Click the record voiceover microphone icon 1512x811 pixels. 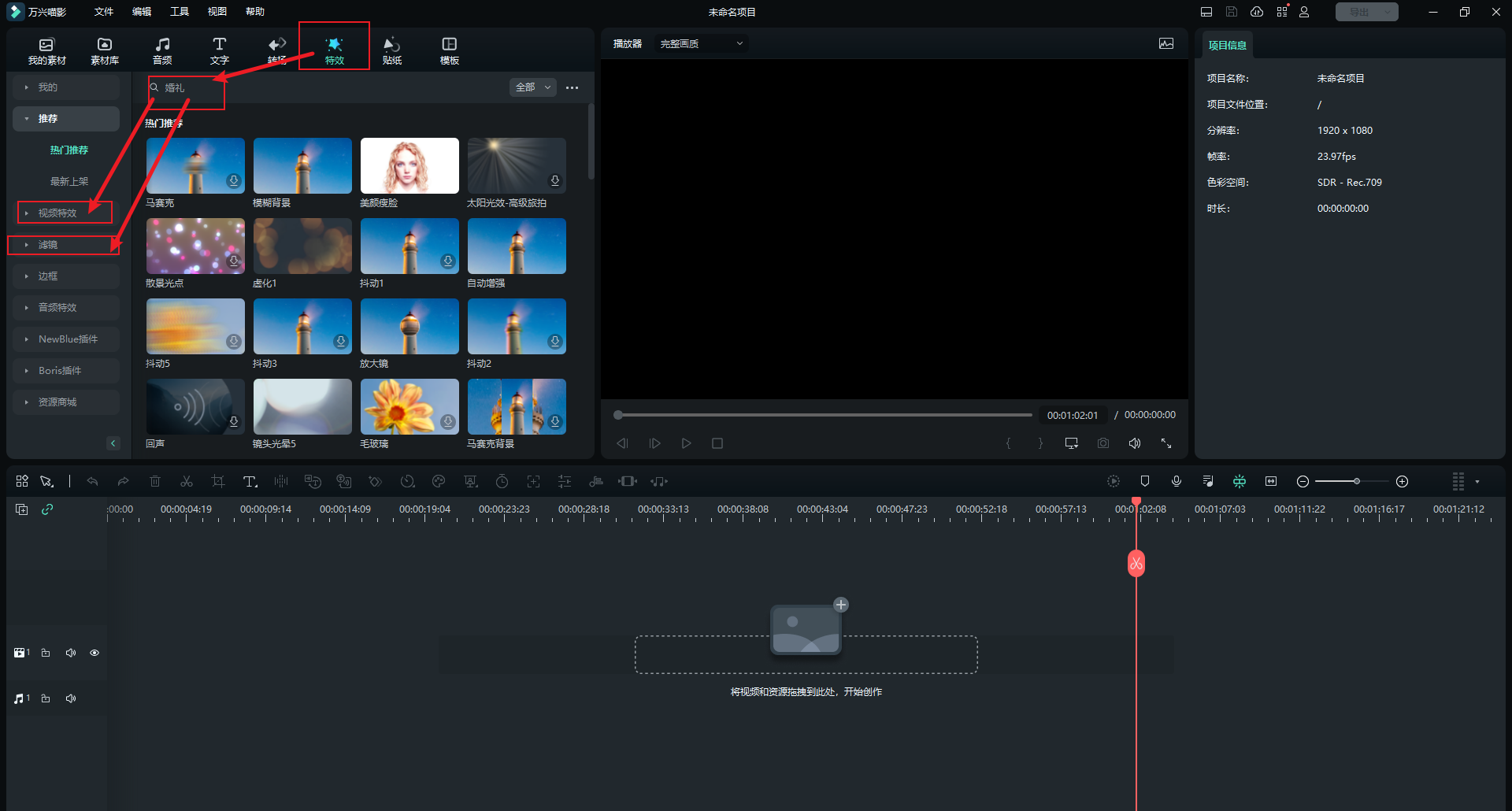(1177, 481)
